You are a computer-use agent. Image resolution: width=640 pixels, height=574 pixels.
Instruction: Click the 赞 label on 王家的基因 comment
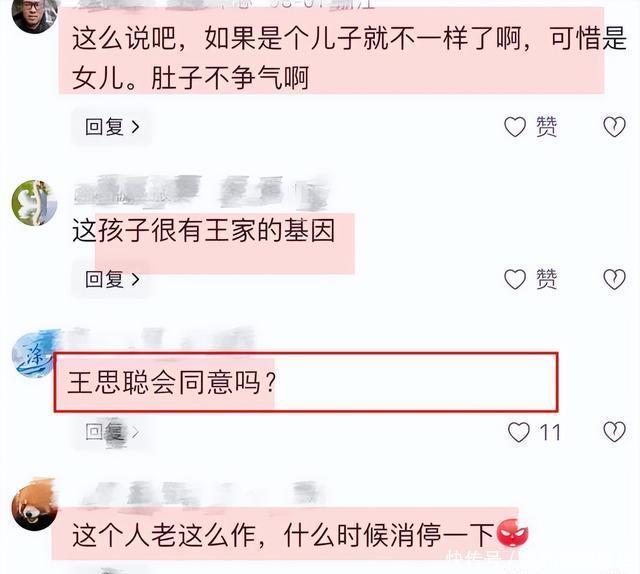547,280
